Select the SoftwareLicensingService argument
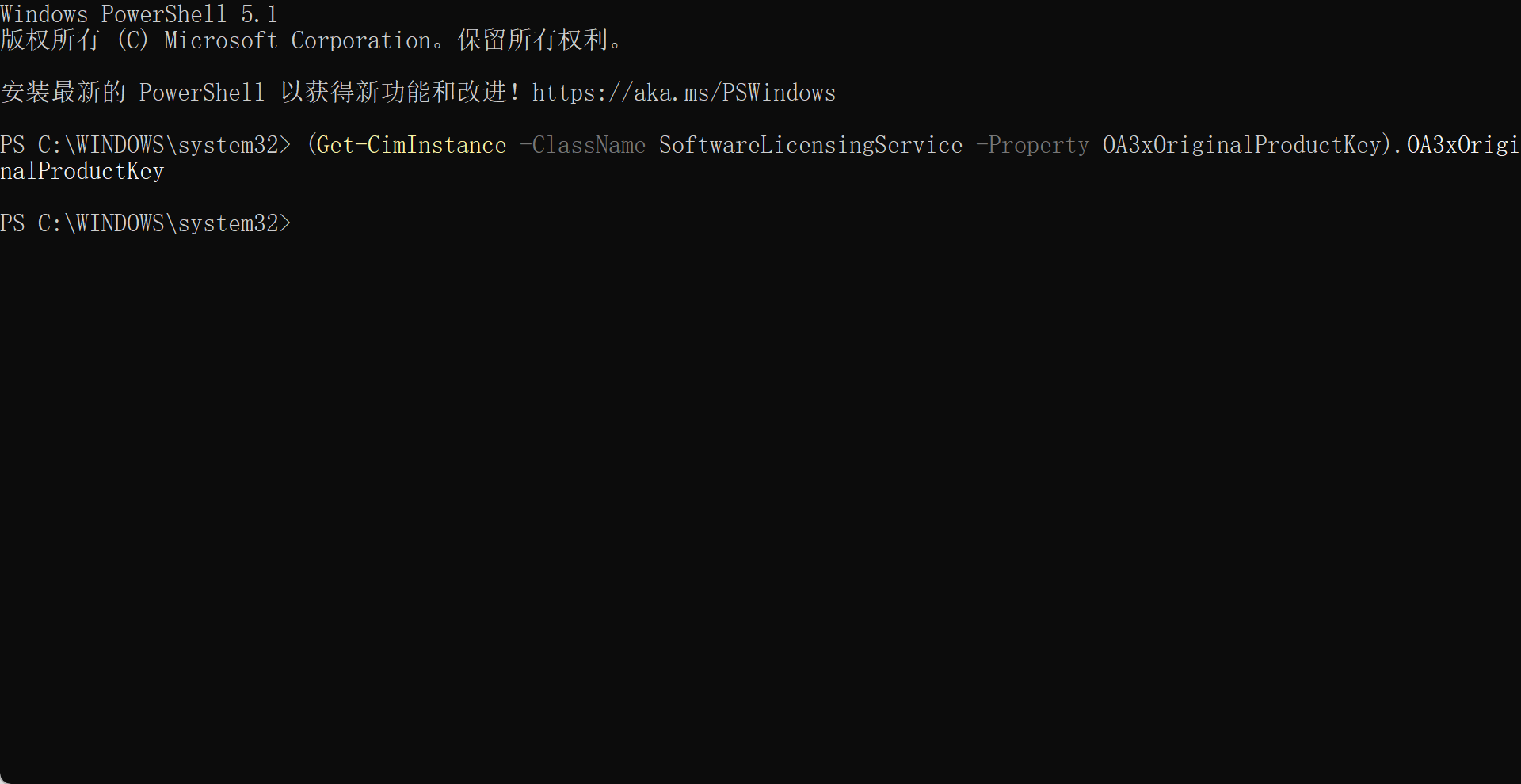Viewport: 1521px width, 784px height. pyautogui.click(x=810, y=145)
